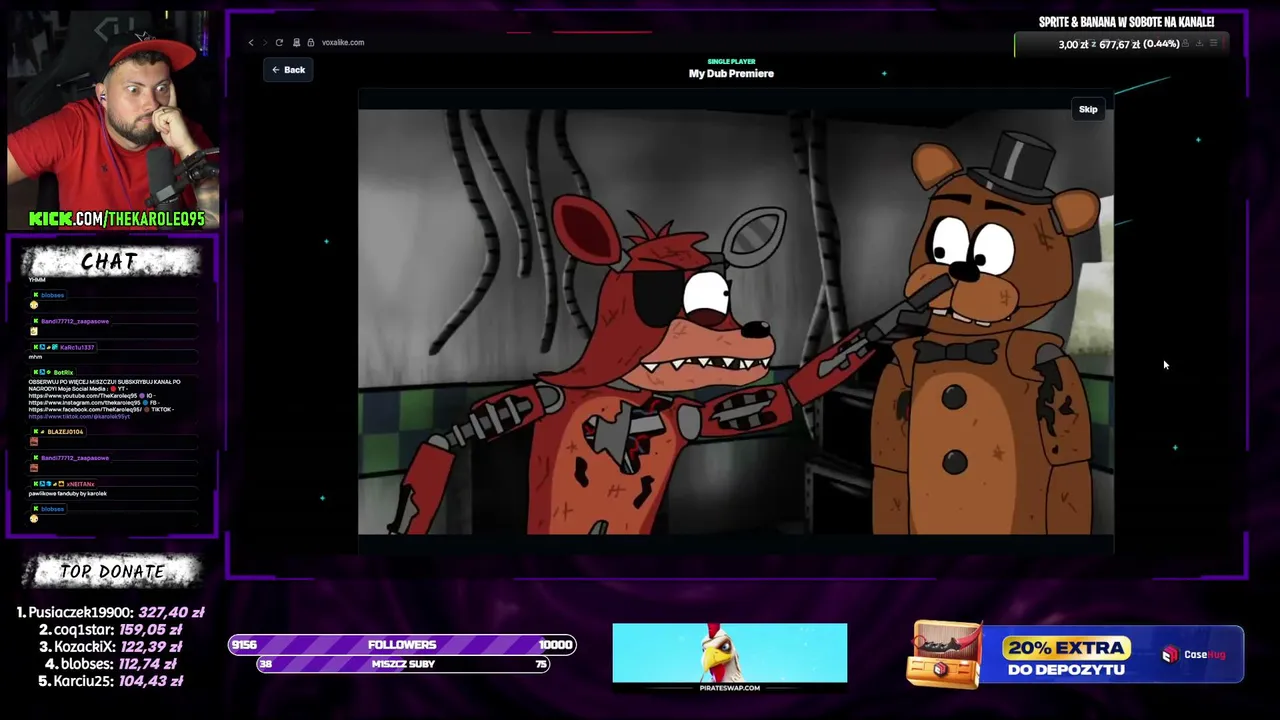Viewport: 1280px width, 720px height.
Task: Click the Back button
Action: (288, 70)
